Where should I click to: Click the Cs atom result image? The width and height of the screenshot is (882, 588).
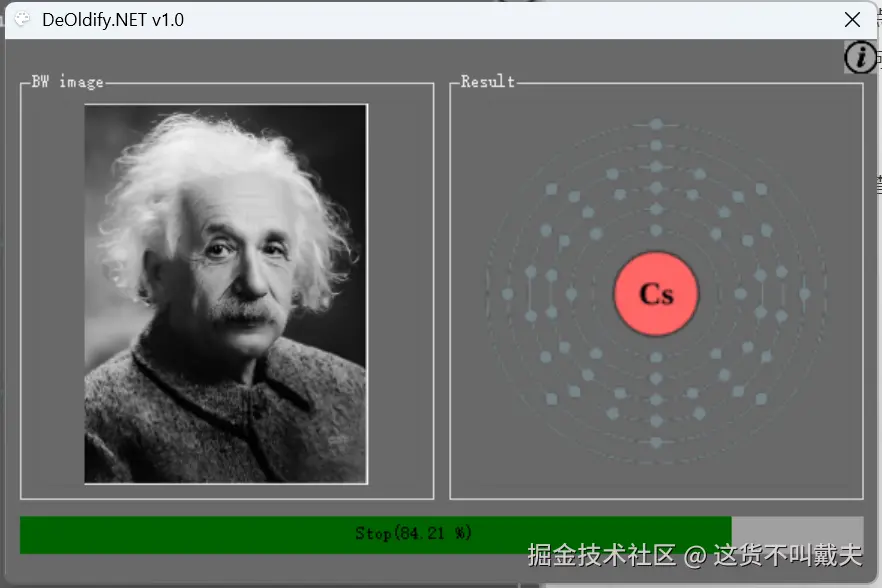pyautogui.click(x=656, y=293)
